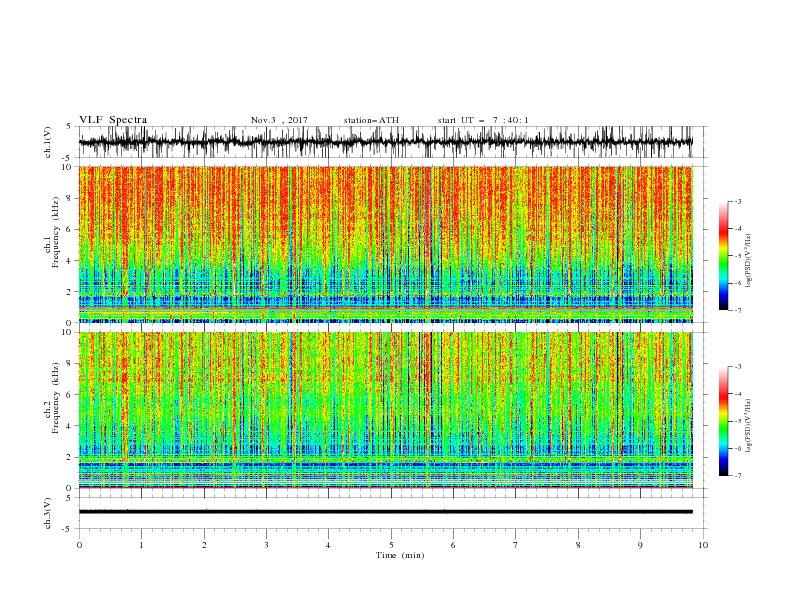Click time axis tick label '0'

pyautogui.click(x=79, y=545)
